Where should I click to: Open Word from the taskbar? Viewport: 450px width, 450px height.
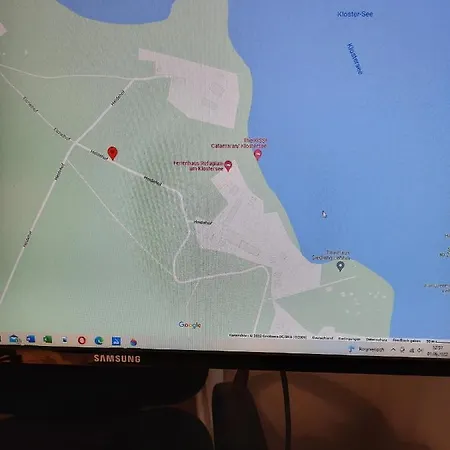pos(31,339)
